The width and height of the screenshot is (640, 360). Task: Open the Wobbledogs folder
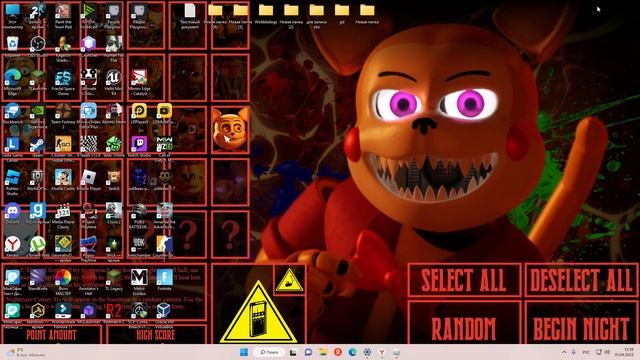pyautogui.click(x=266, y=11)
